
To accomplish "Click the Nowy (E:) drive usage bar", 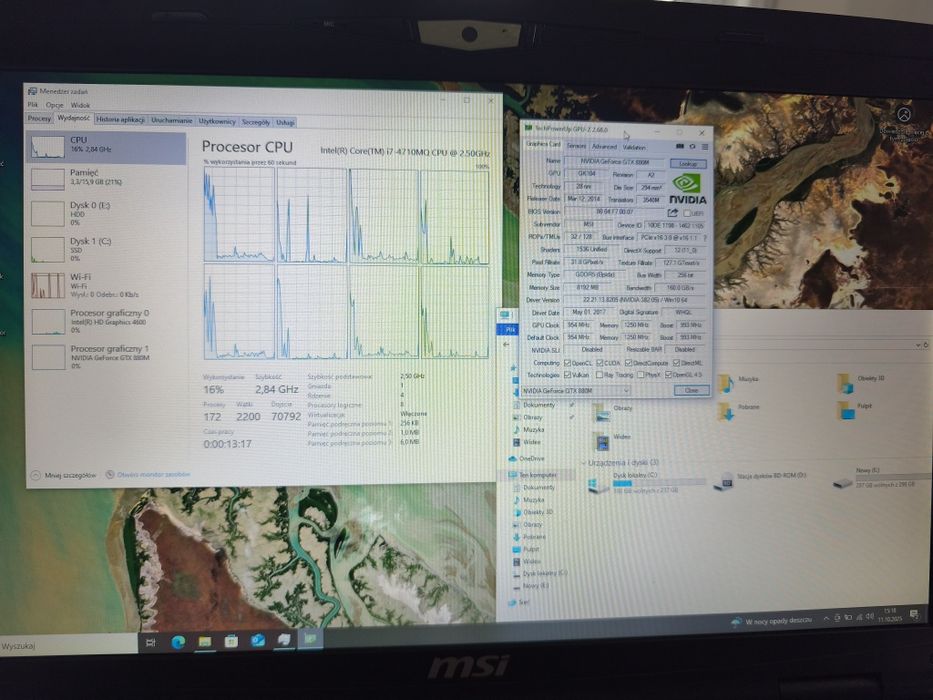I will 893,477.
